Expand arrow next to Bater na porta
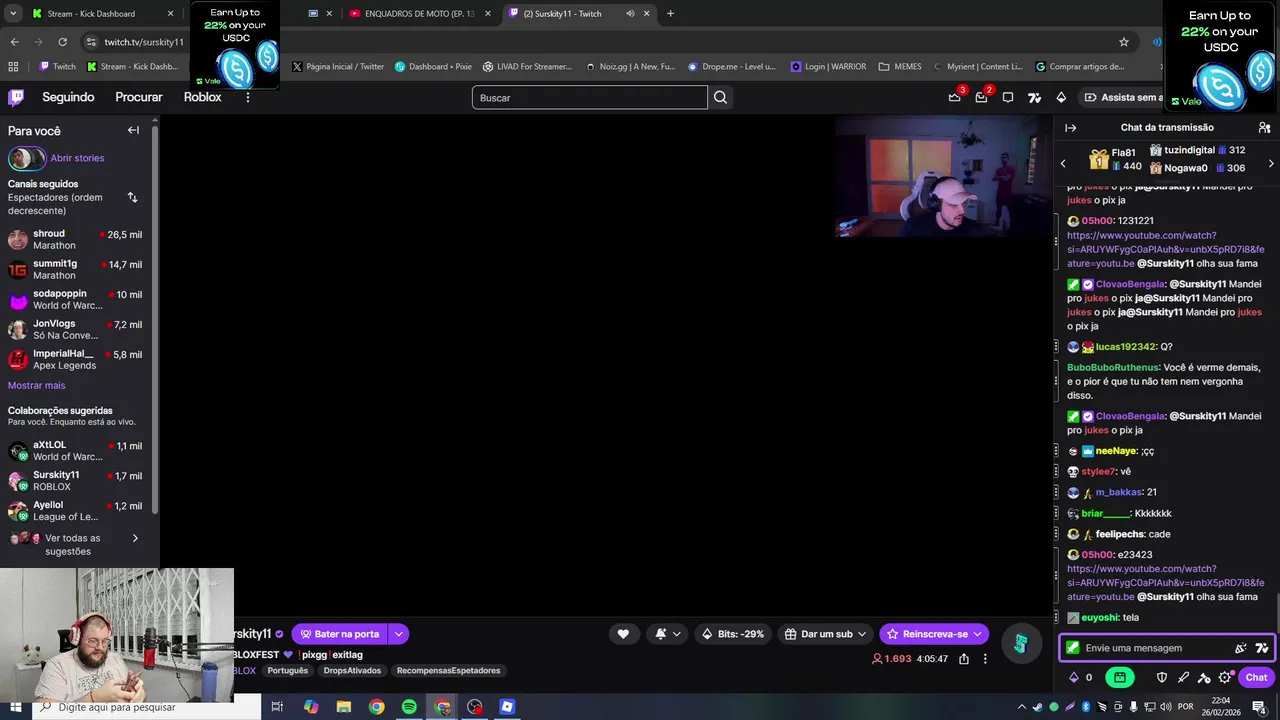 (x=399, y=634)
